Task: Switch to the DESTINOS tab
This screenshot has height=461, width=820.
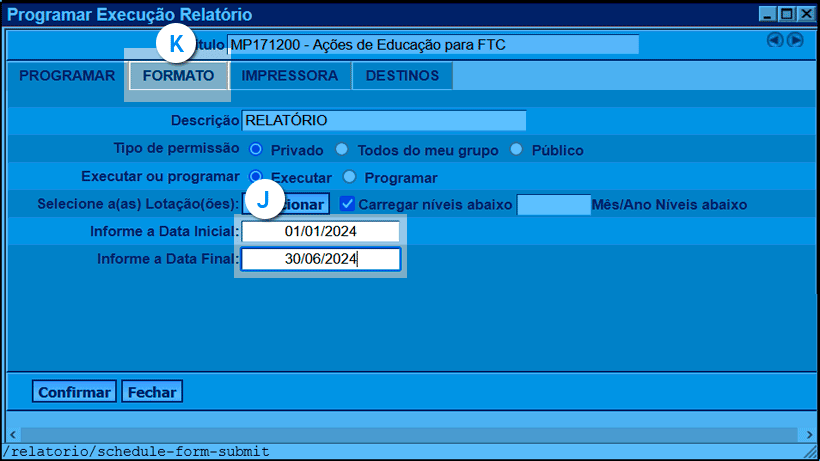Action: tap(402, 76)
